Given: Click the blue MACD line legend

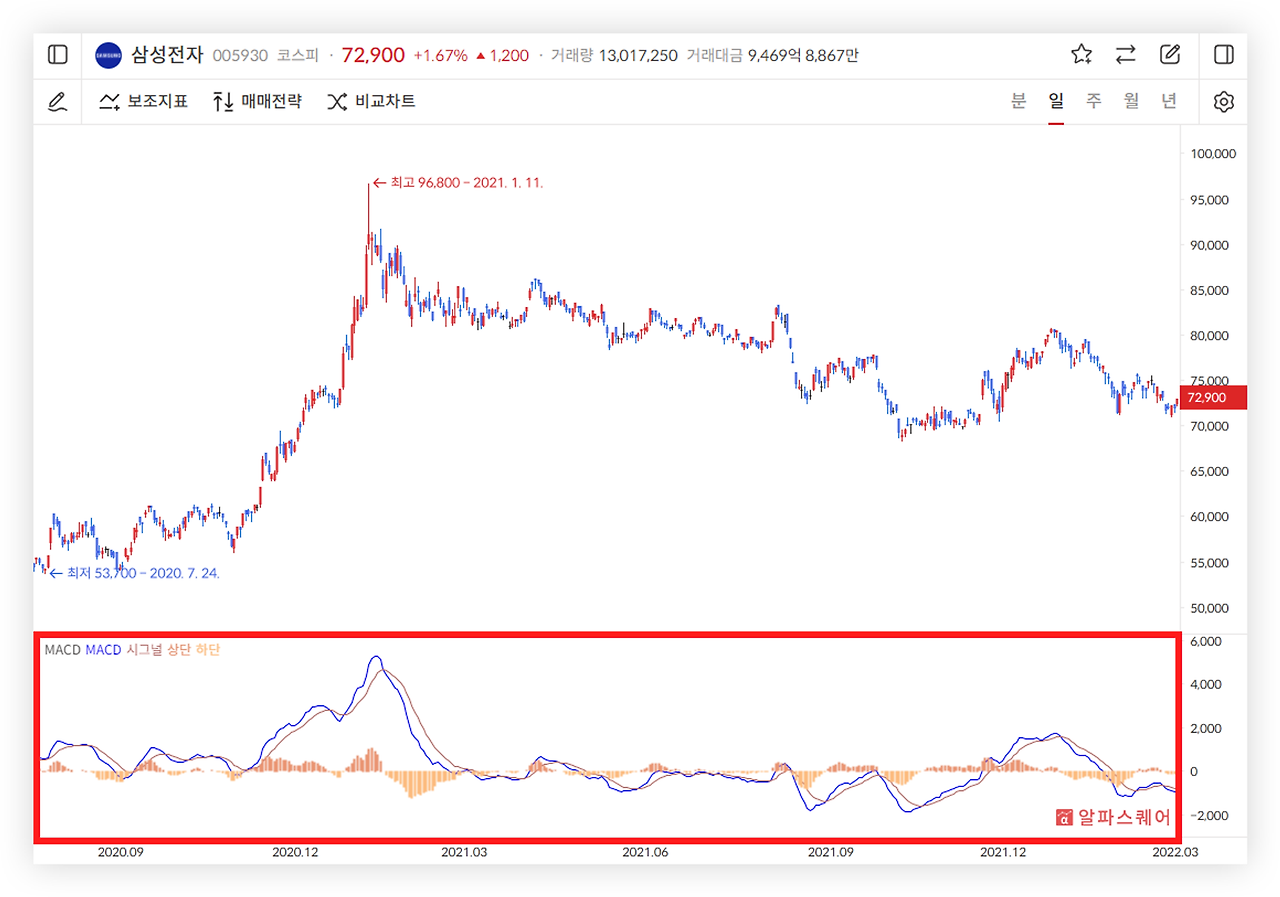Looking at the screenshot, I should click(104, 650).
